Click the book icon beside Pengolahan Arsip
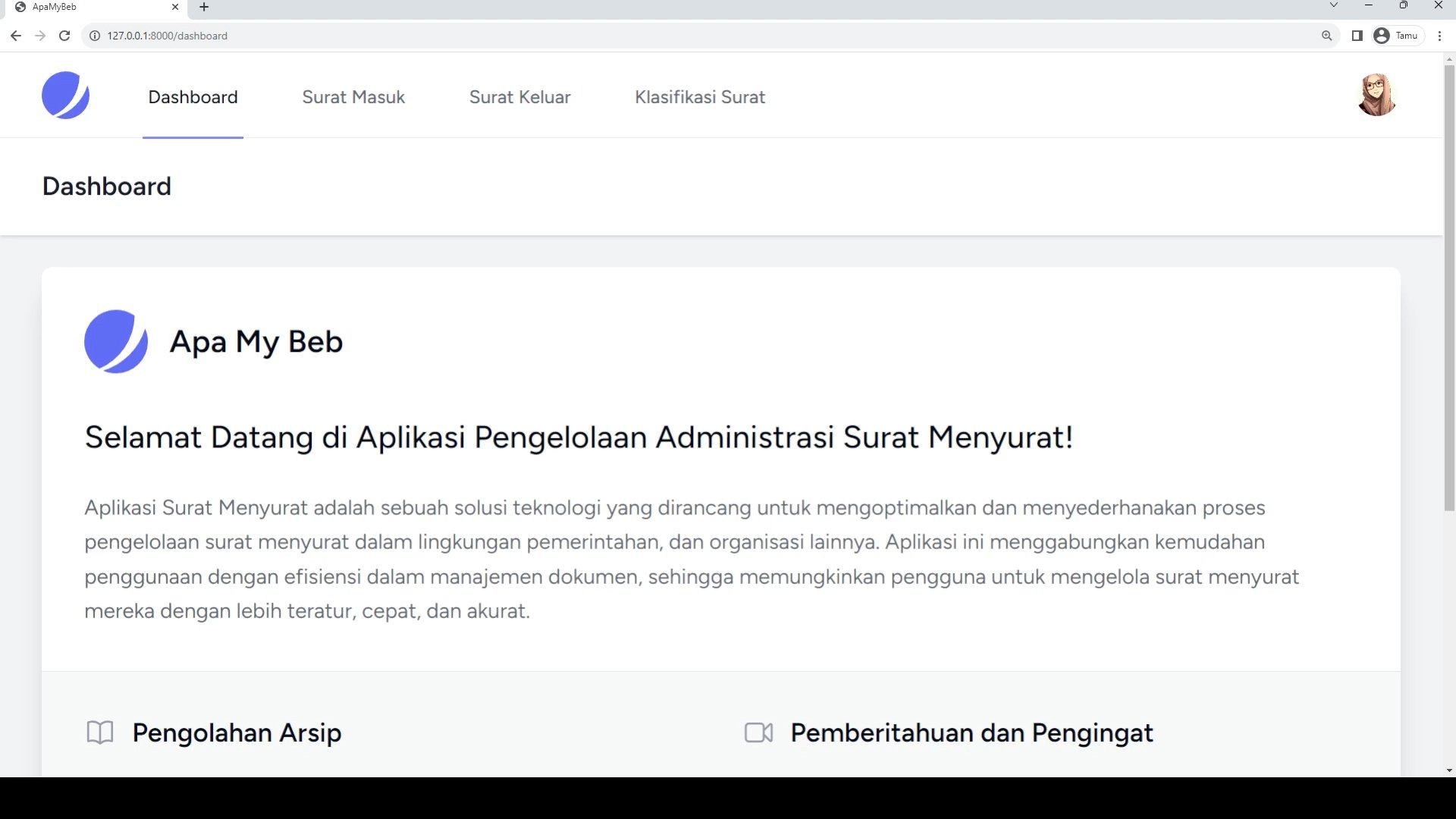The image size is (1456, 819). point(100,733)
